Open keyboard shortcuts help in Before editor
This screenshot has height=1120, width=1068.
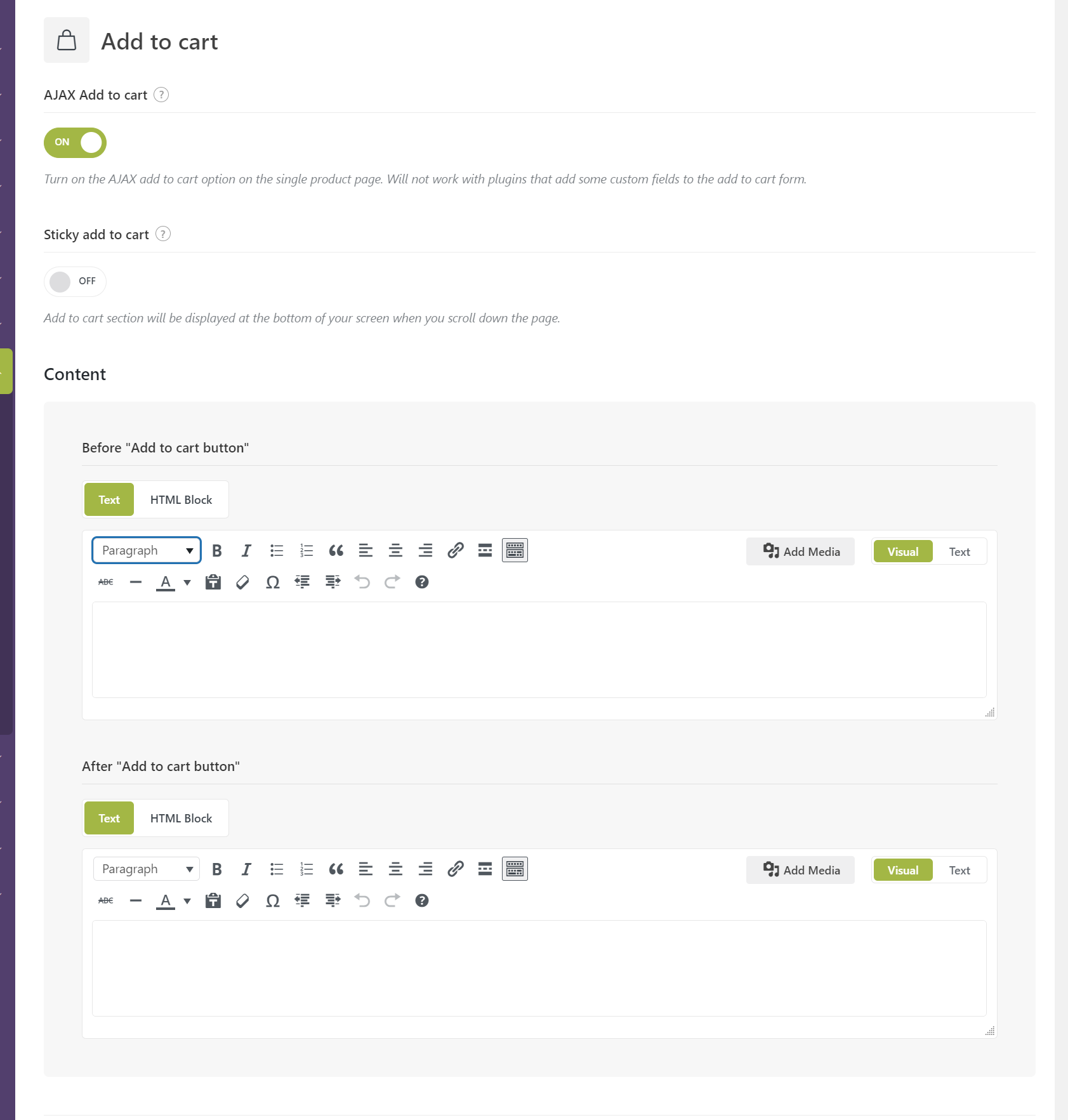[x=422, y=583]
